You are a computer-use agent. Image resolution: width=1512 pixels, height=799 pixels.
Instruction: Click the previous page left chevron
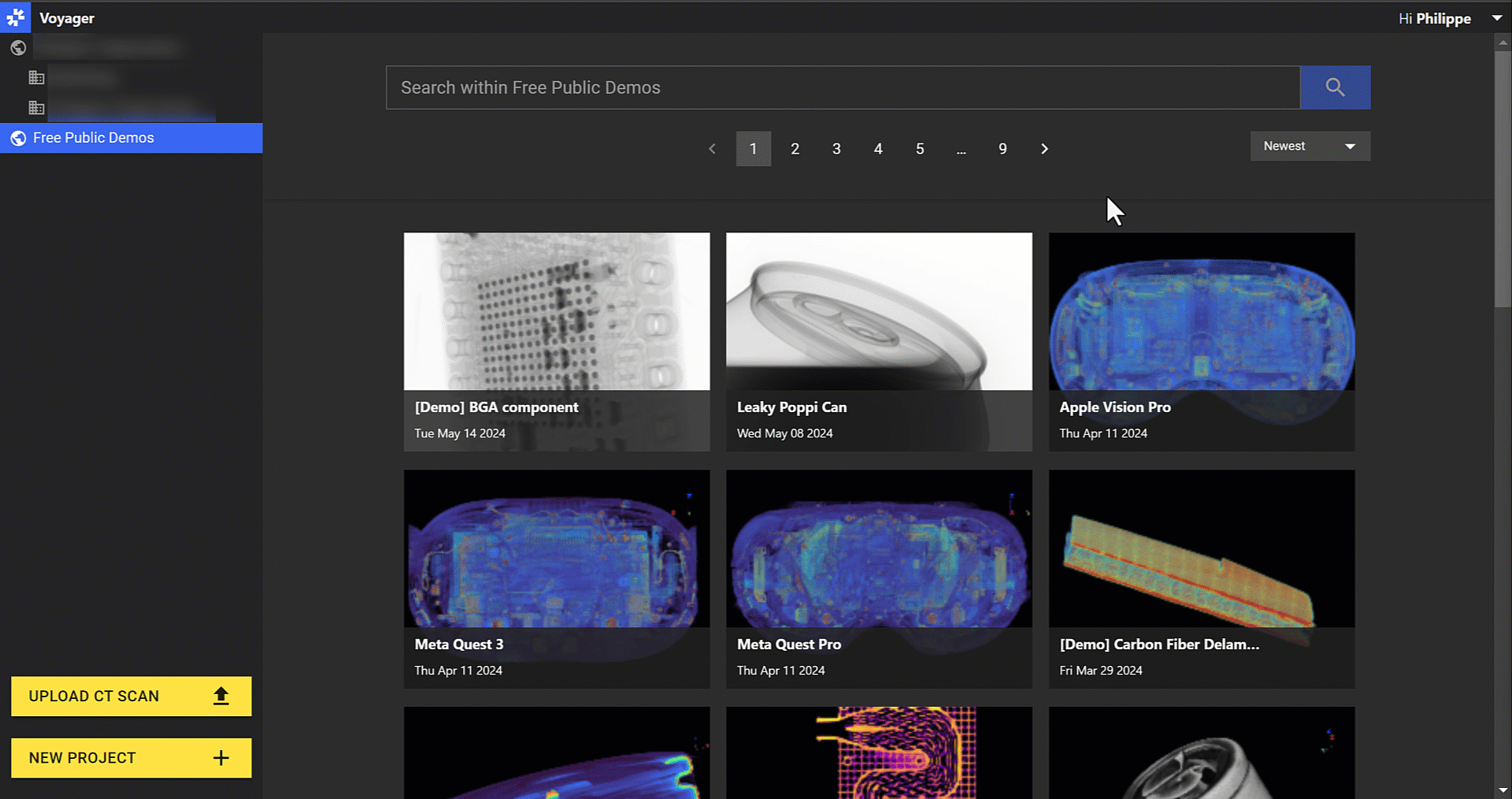coord(712,149)
